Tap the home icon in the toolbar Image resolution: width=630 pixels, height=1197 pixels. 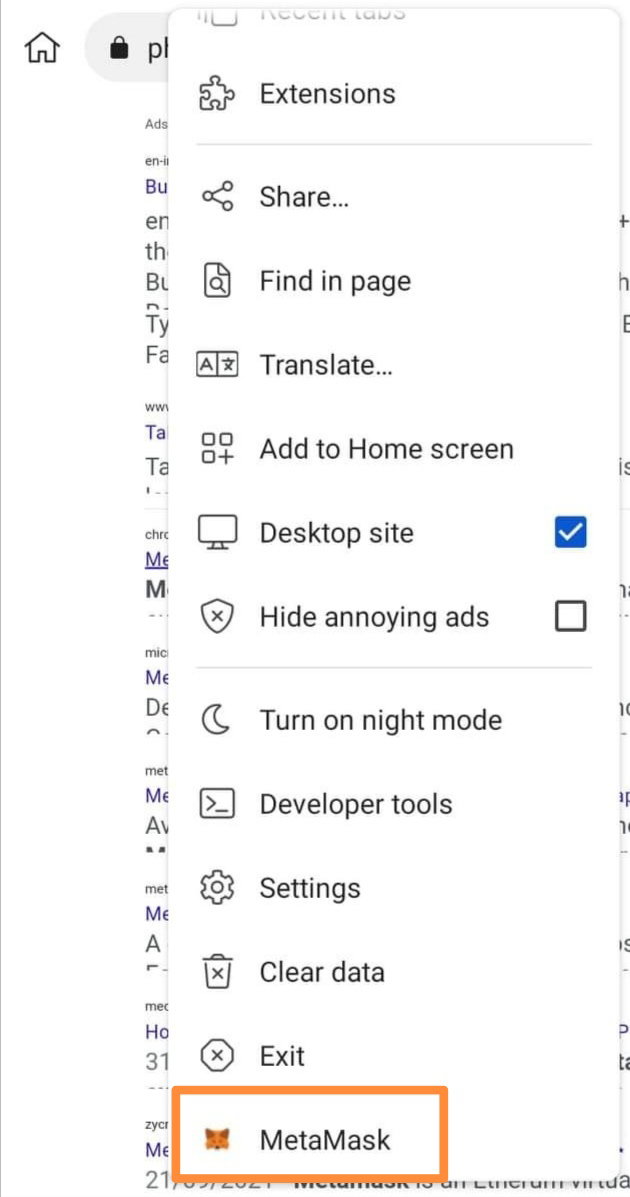42,49
